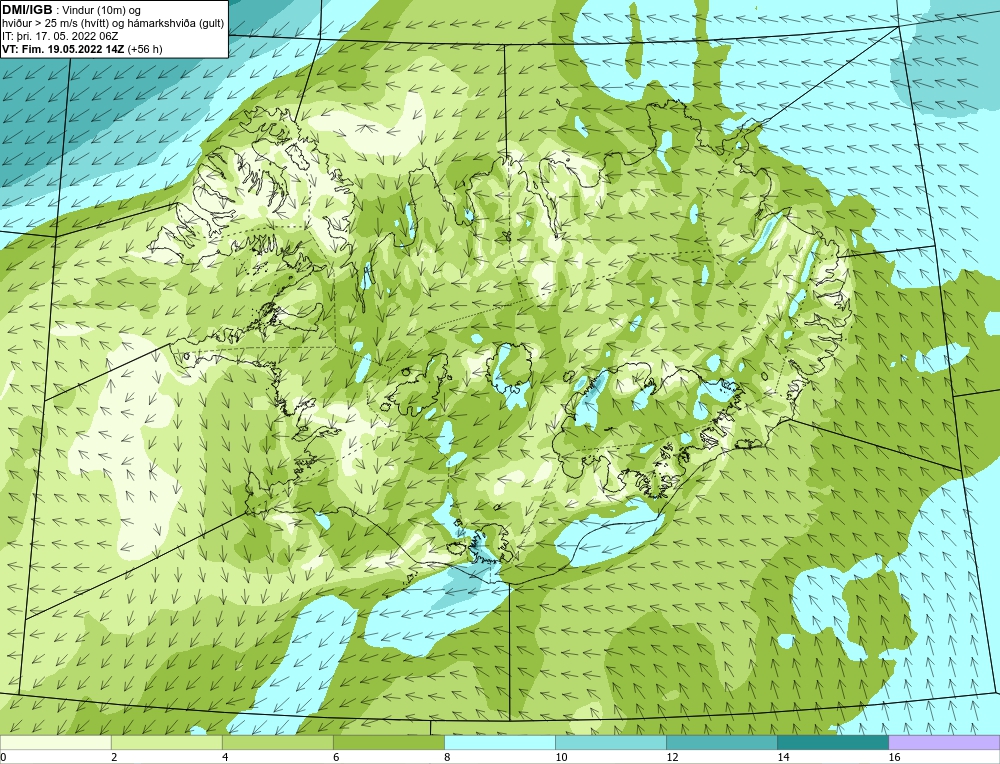The width and height of the screenshot is (1000, 764).
Task: Click the 6–8 m/s darker green legend swatch
Action: [388, 742]
